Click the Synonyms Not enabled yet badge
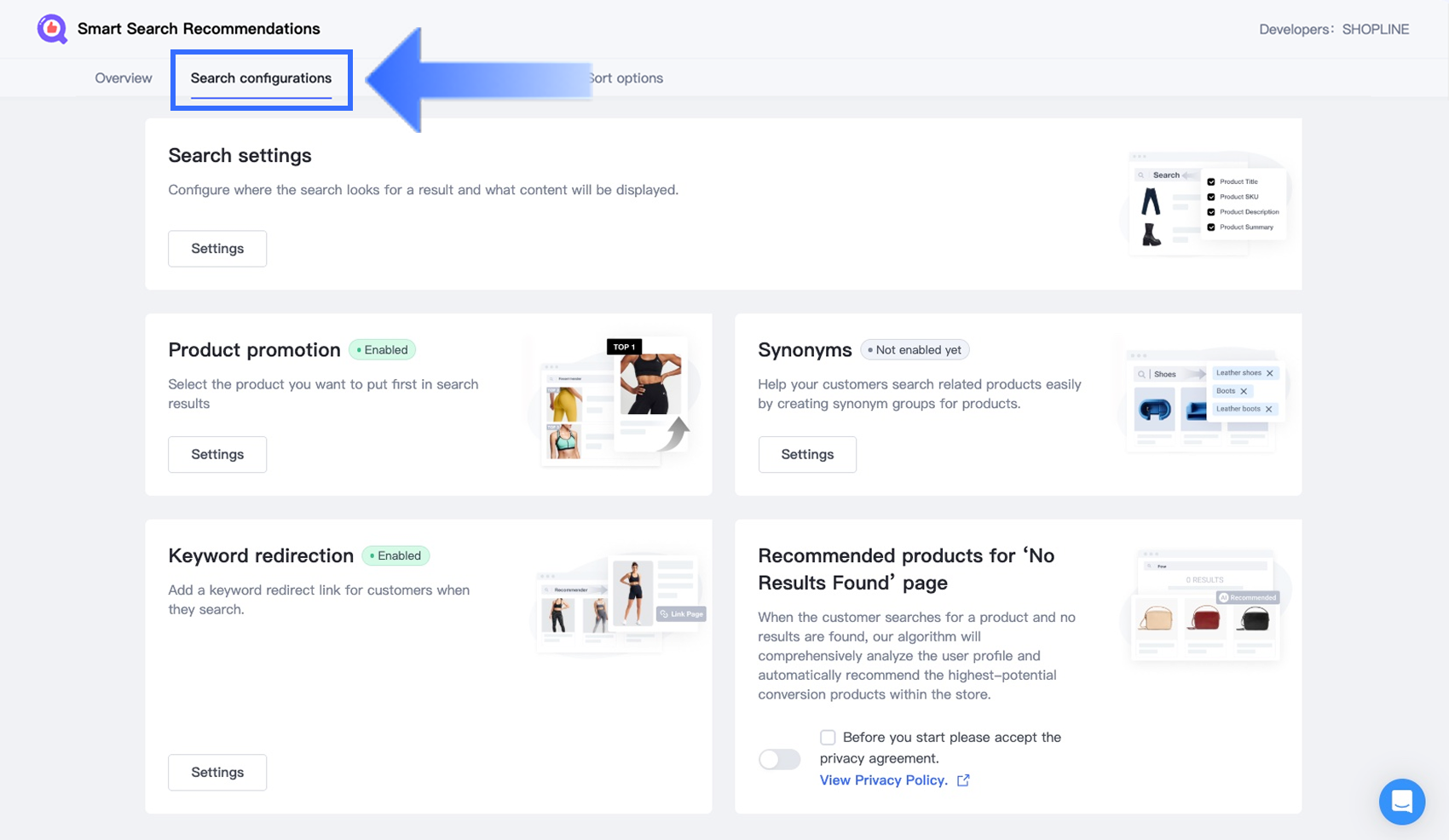The width and height of the screenshot is (1449, 840). 915,350
